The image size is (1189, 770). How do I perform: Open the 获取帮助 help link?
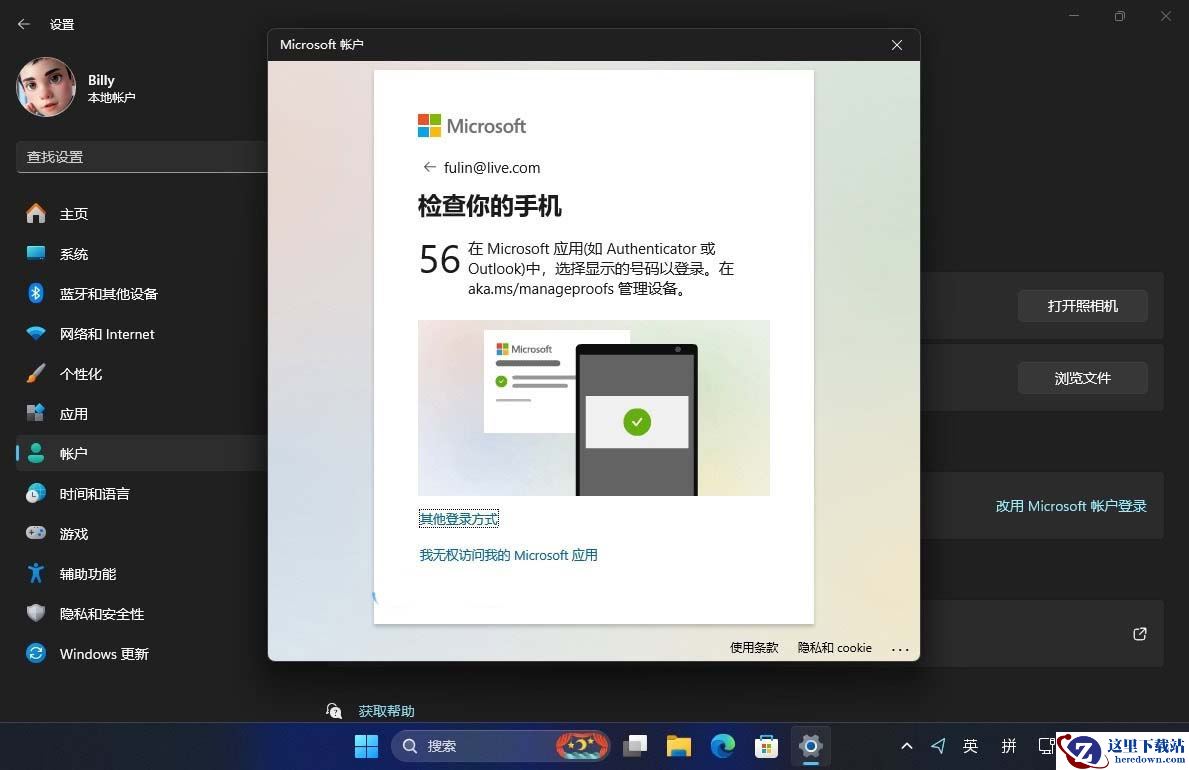pos(386,711)
